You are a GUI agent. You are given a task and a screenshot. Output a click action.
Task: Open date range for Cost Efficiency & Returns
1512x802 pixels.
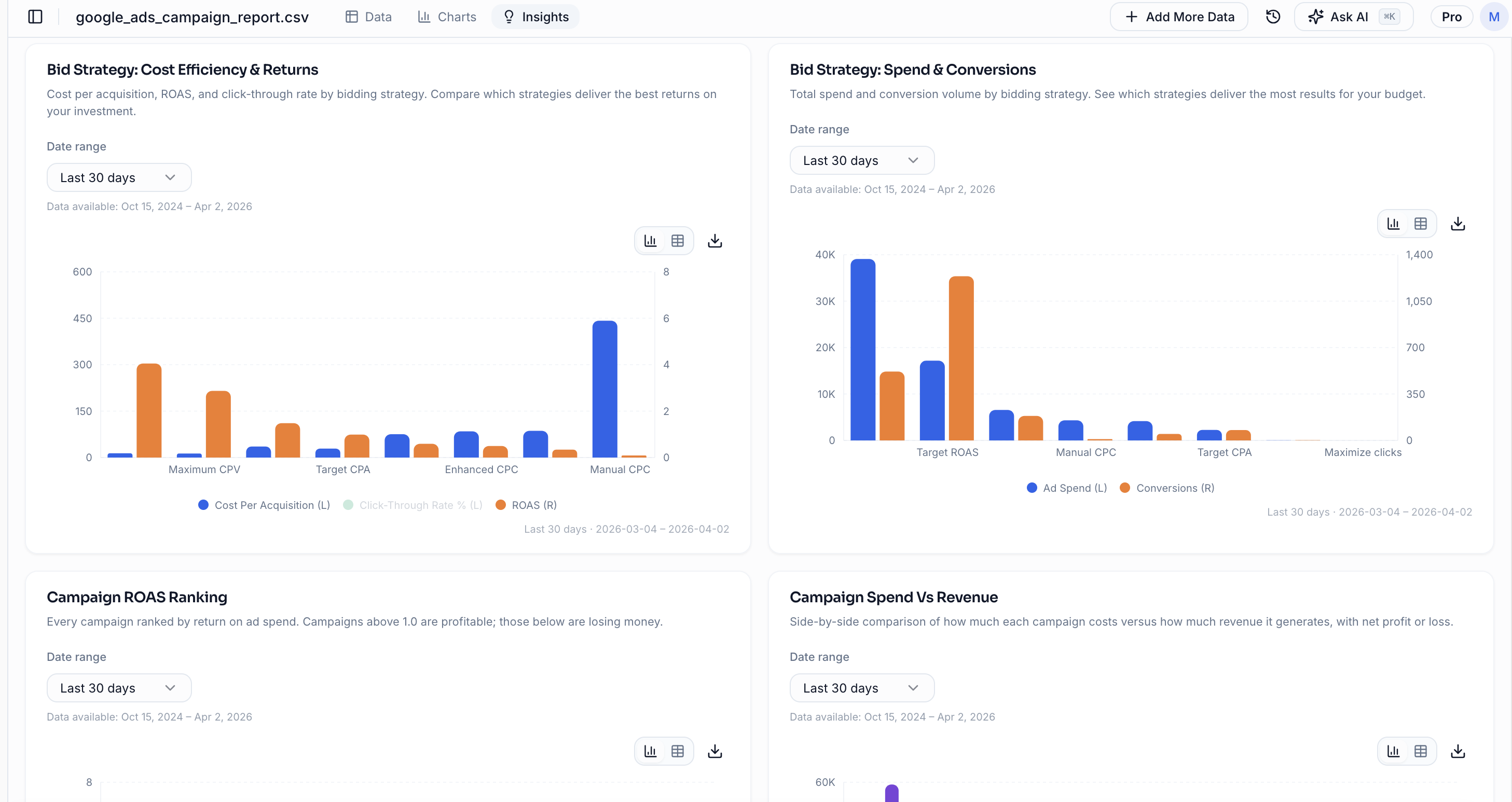(119, 177)
